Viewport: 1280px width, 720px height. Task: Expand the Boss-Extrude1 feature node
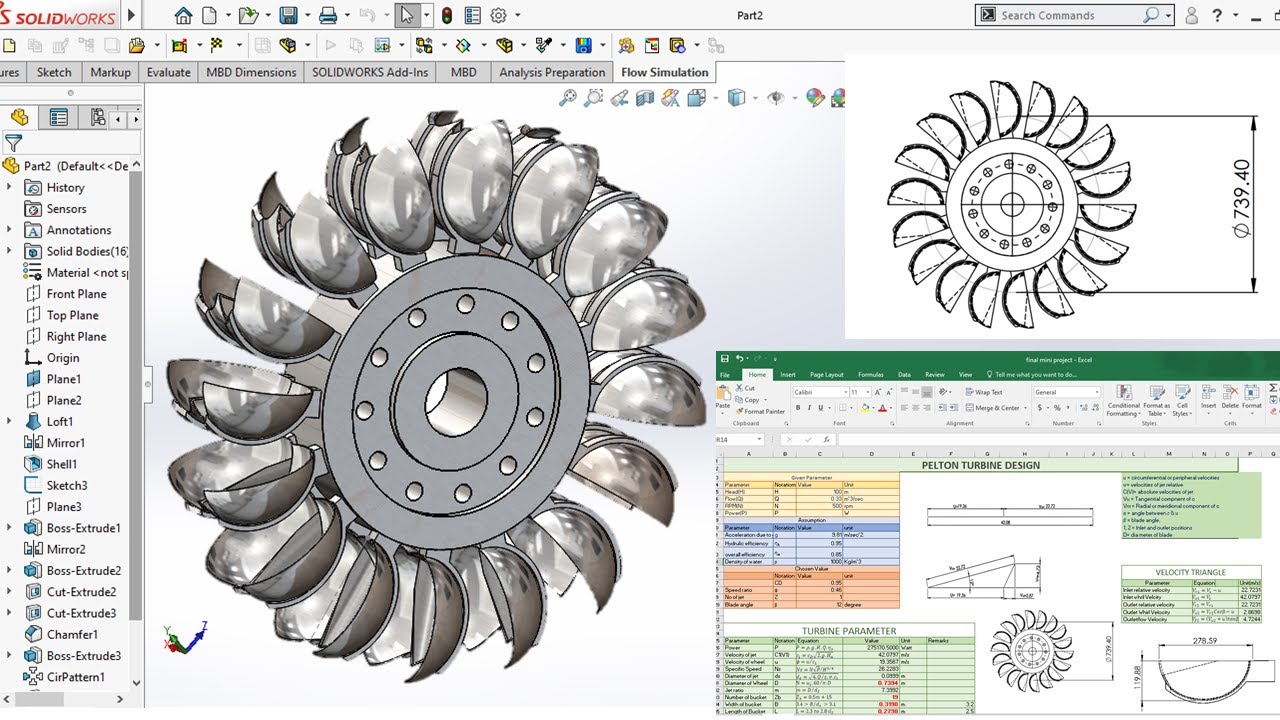click(9, 527)
